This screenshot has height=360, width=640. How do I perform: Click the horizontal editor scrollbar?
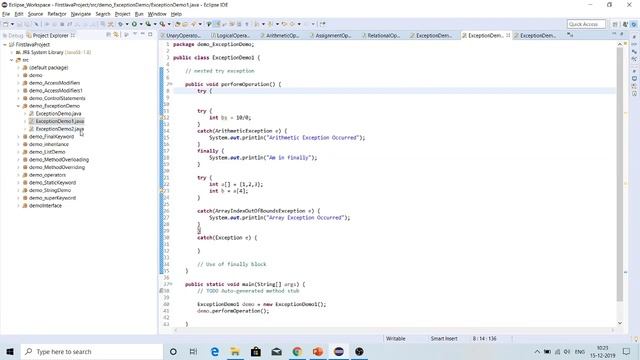tap(394, 330)
